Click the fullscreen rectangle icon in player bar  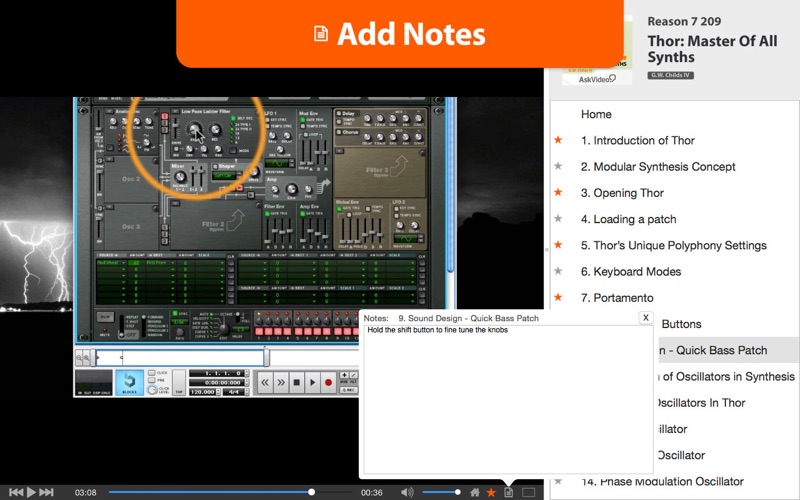pyautogui.click(x=529, y=492)
